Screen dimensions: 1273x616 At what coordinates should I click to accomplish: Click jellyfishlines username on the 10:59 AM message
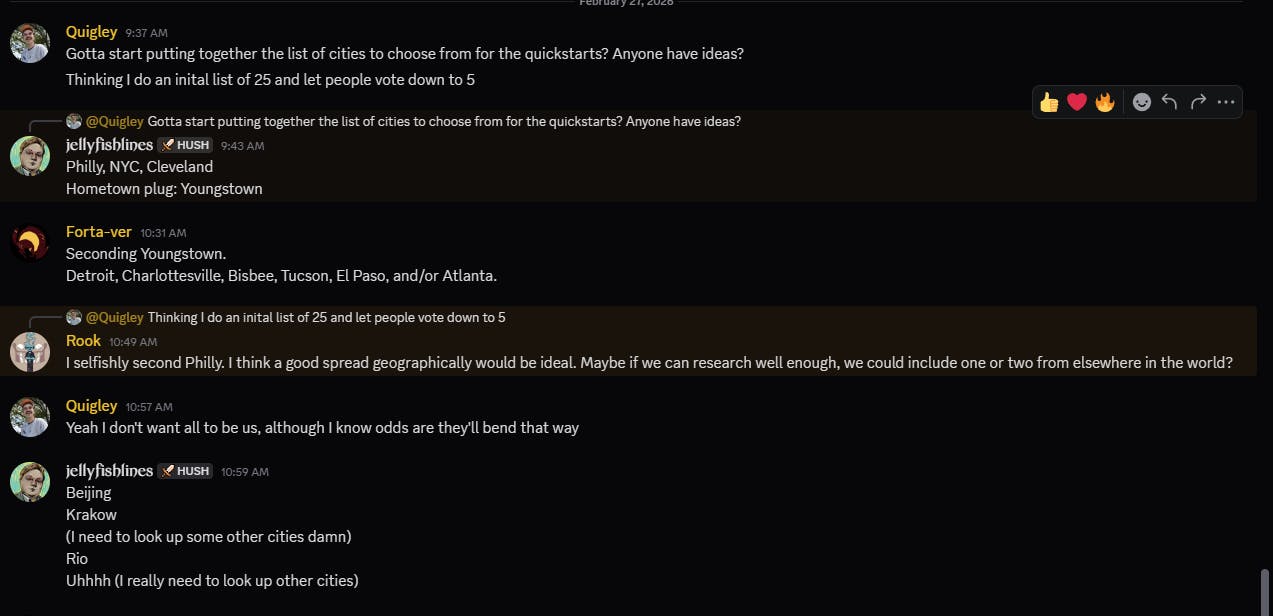pos(109,471)
